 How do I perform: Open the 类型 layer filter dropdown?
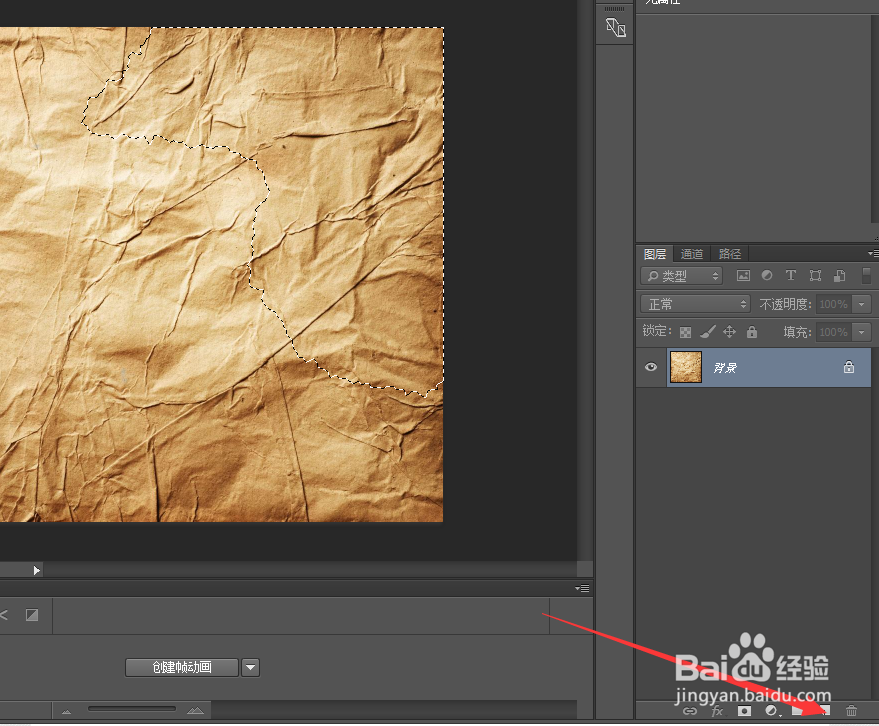pyautogui.click(x=682, y=276)
